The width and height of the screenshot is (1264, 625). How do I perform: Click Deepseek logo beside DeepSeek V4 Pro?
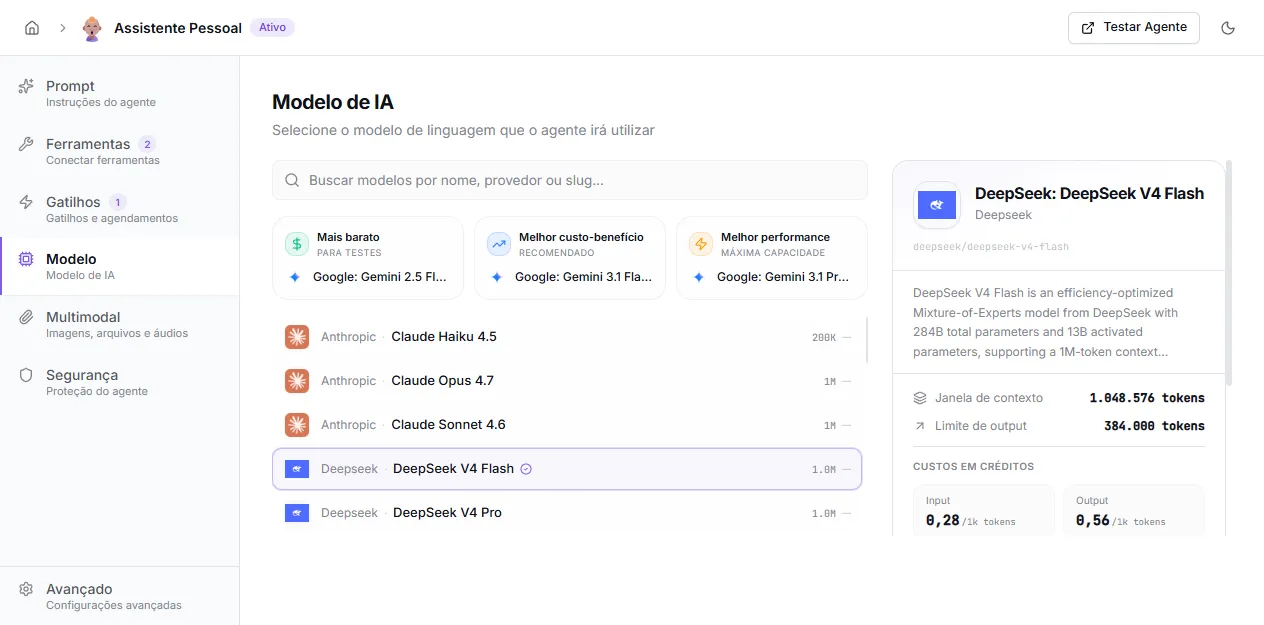[x=297, y=513]
